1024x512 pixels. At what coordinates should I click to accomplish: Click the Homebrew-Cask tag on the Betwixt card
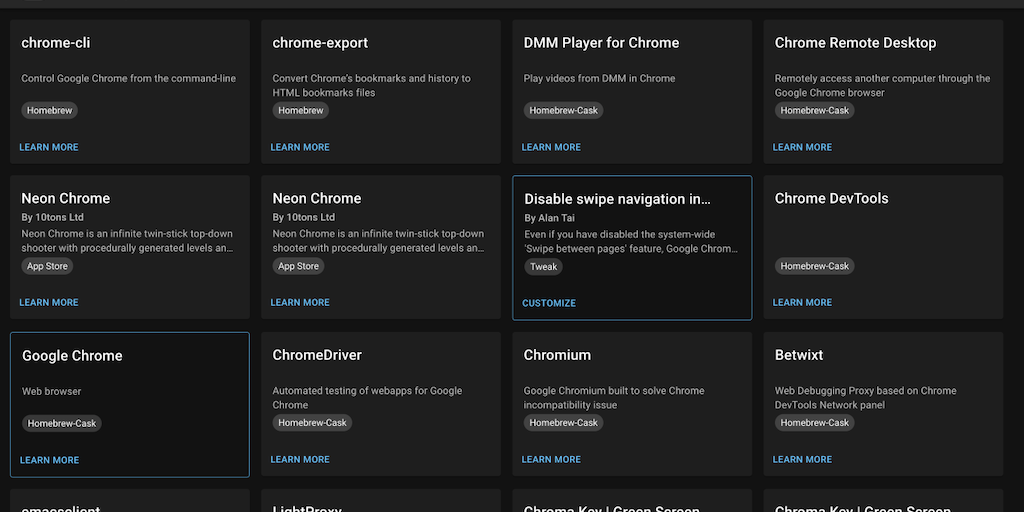814,423
